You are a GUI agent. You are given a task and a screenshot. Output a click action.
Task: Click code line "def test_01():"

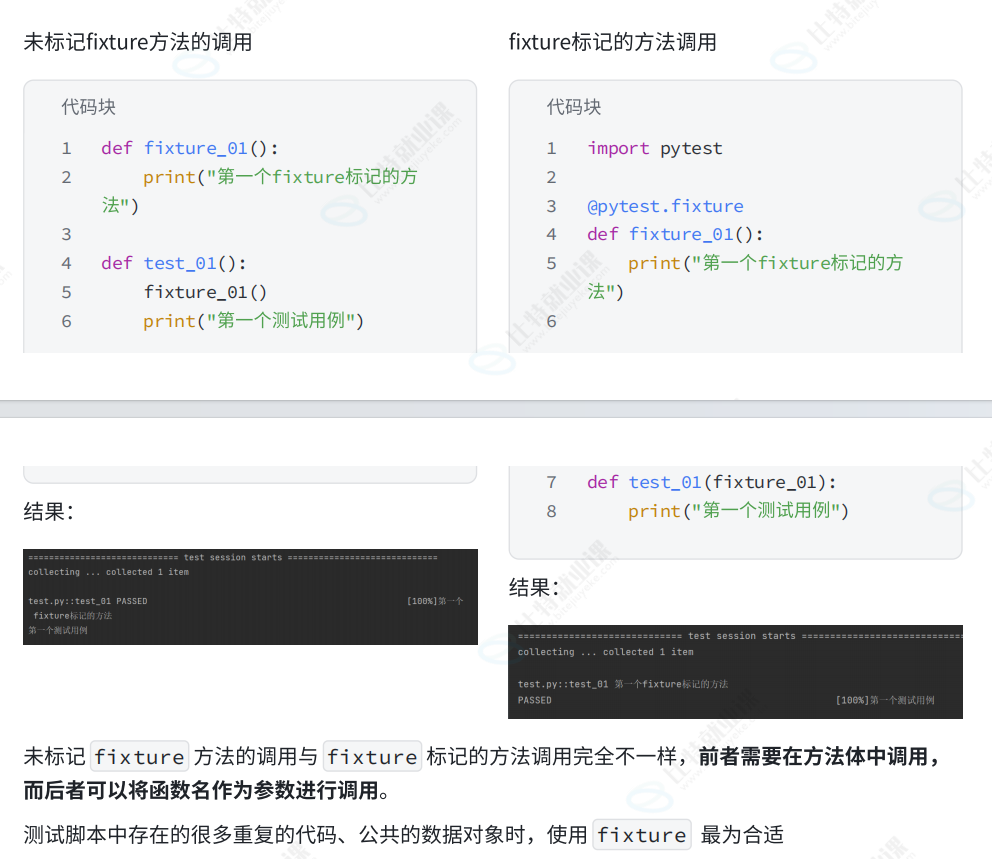click(x=173, y=263)
